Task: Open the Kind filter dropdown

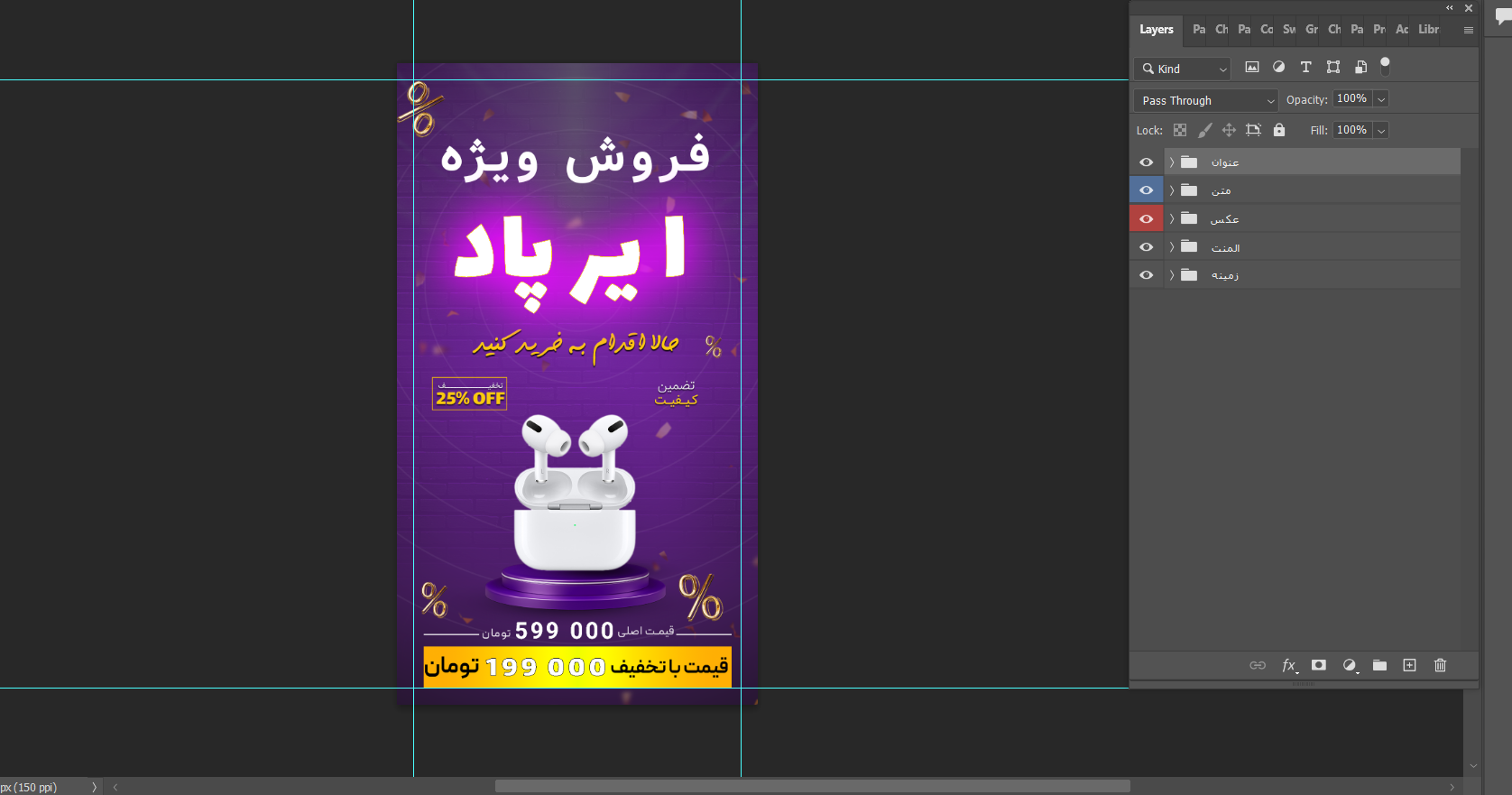Action: (x=1182, y=69)
